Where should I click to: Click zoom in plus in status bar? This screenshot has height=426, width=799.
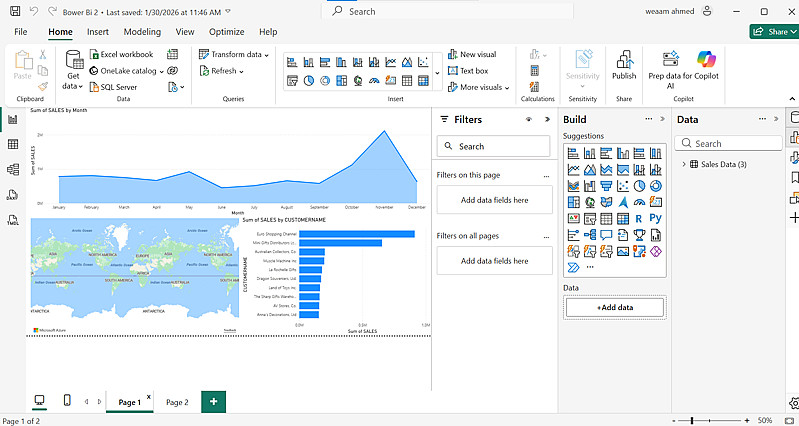pyautogui.click(x=747, y=420)
